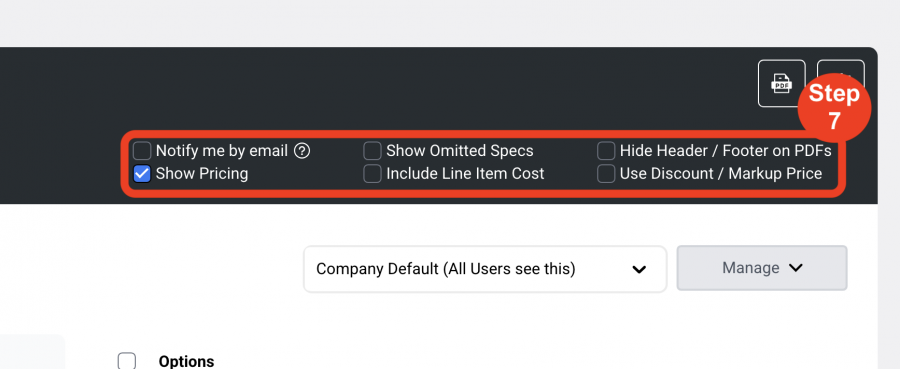
Task: Click the Show Pricing label text
Action: click(x=202, y=174)
